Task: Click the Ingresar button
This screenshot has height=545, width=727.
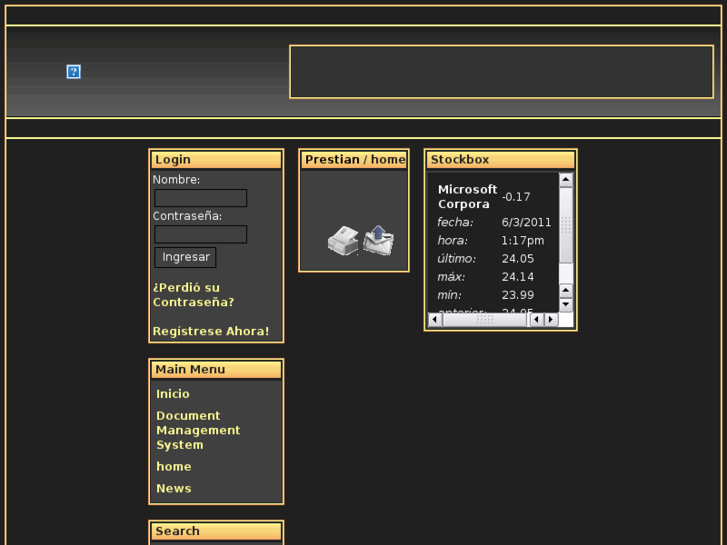Action: (x=185, y=257)
